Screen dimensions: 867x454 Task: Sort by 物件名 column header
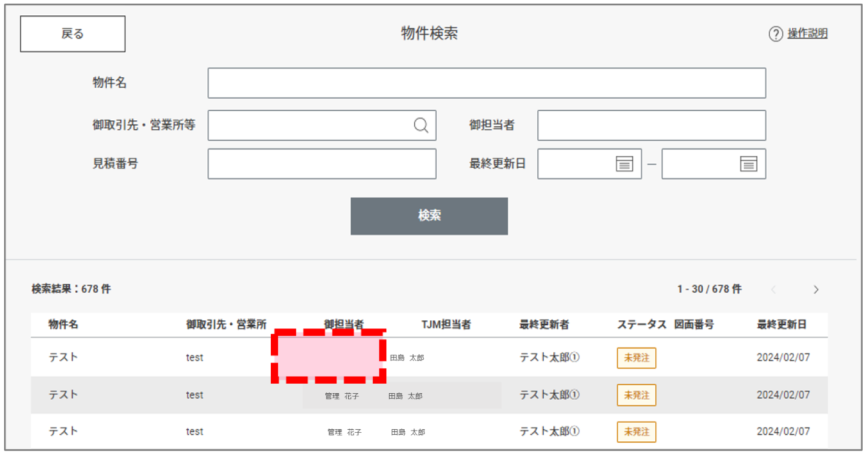[63, 325]
